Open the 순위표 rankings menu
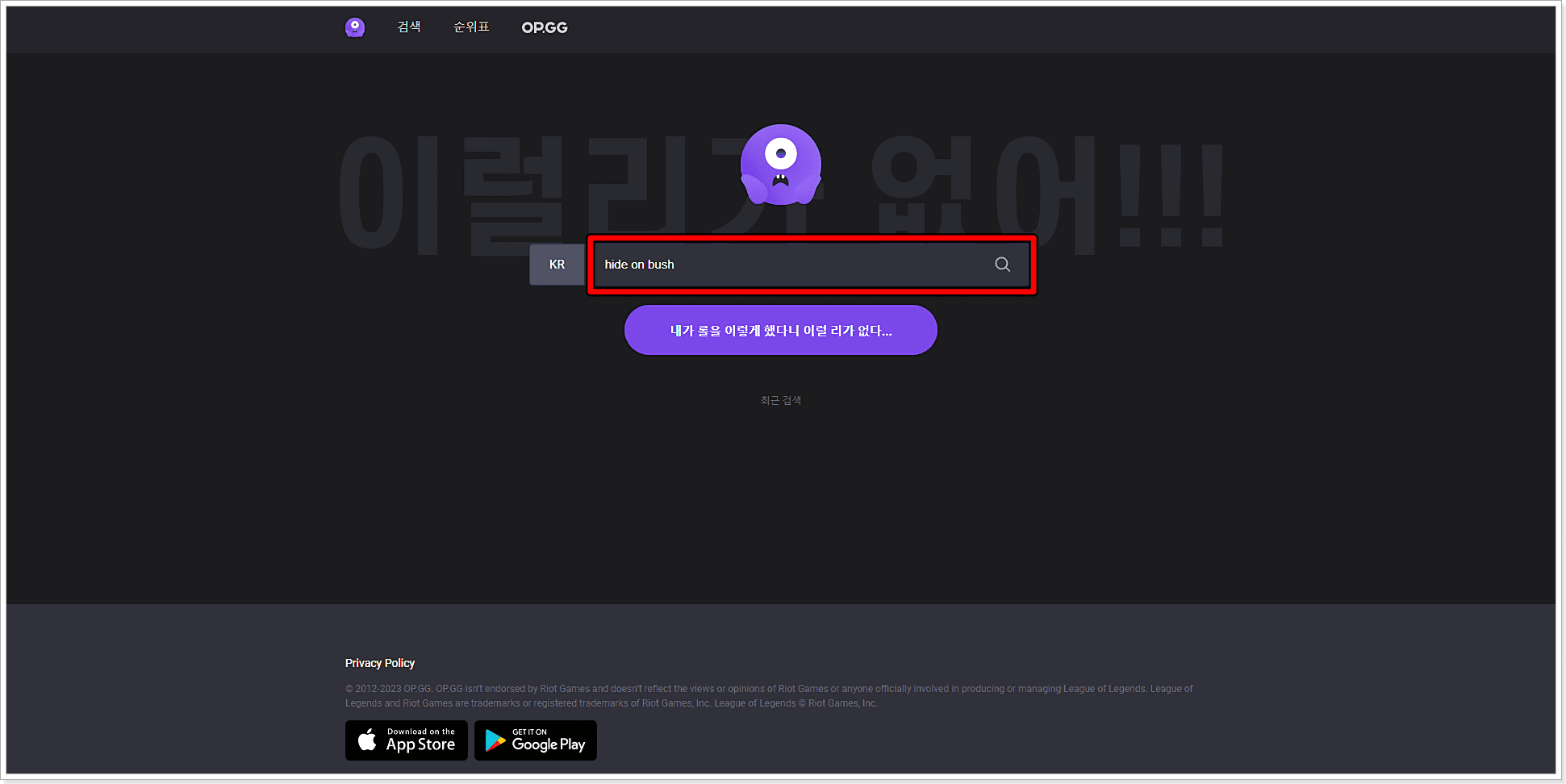 (471, 27)
